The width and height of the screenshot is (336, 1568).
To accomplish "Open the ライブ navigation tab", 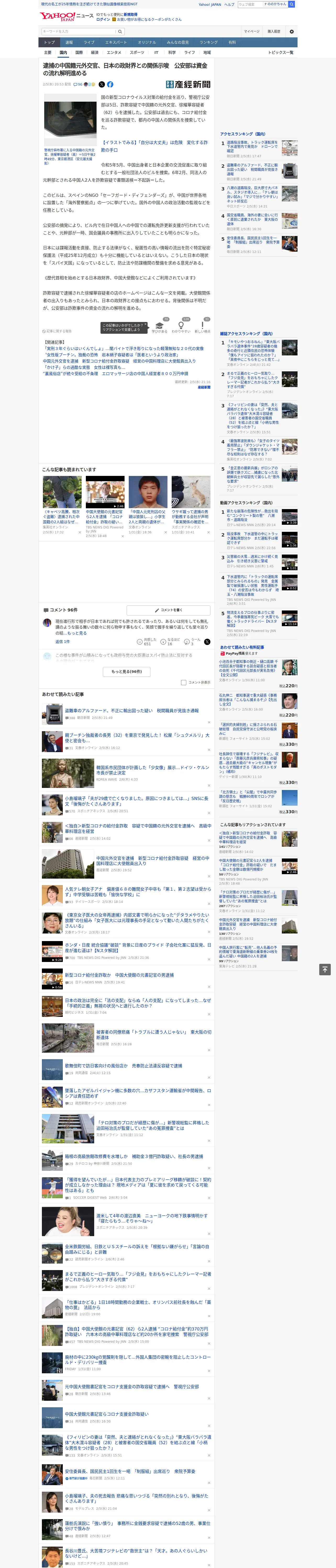I will (x=89, y=43).
